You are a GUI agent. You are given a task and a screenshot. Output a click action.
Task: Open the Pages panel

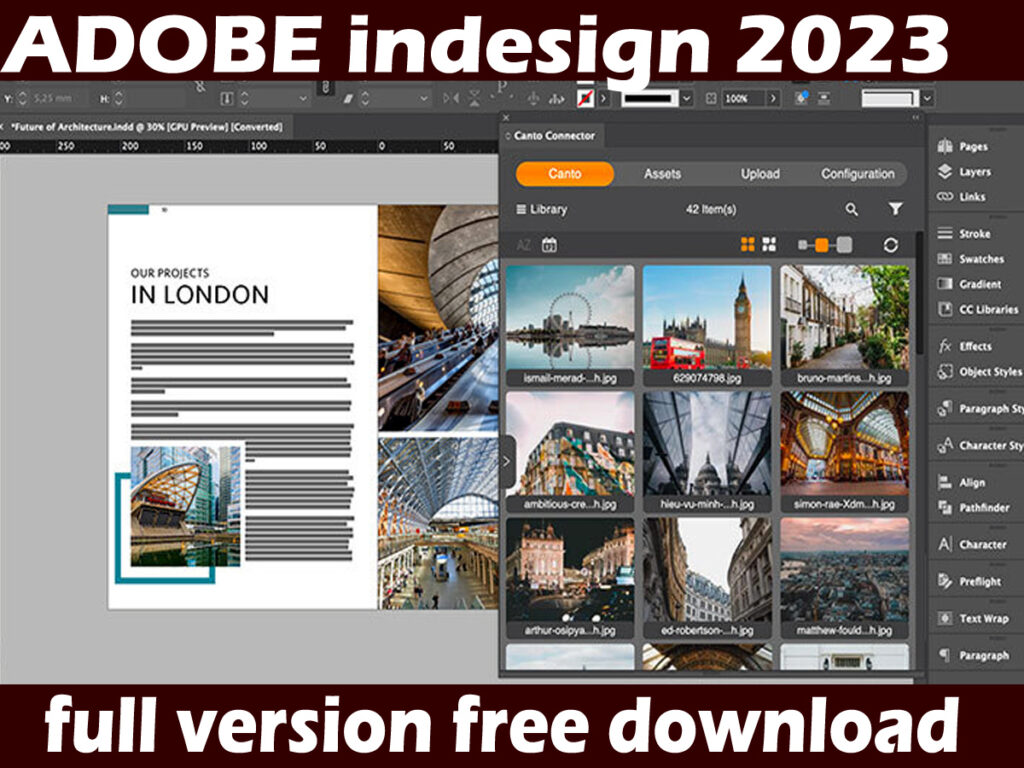(968, 146)
